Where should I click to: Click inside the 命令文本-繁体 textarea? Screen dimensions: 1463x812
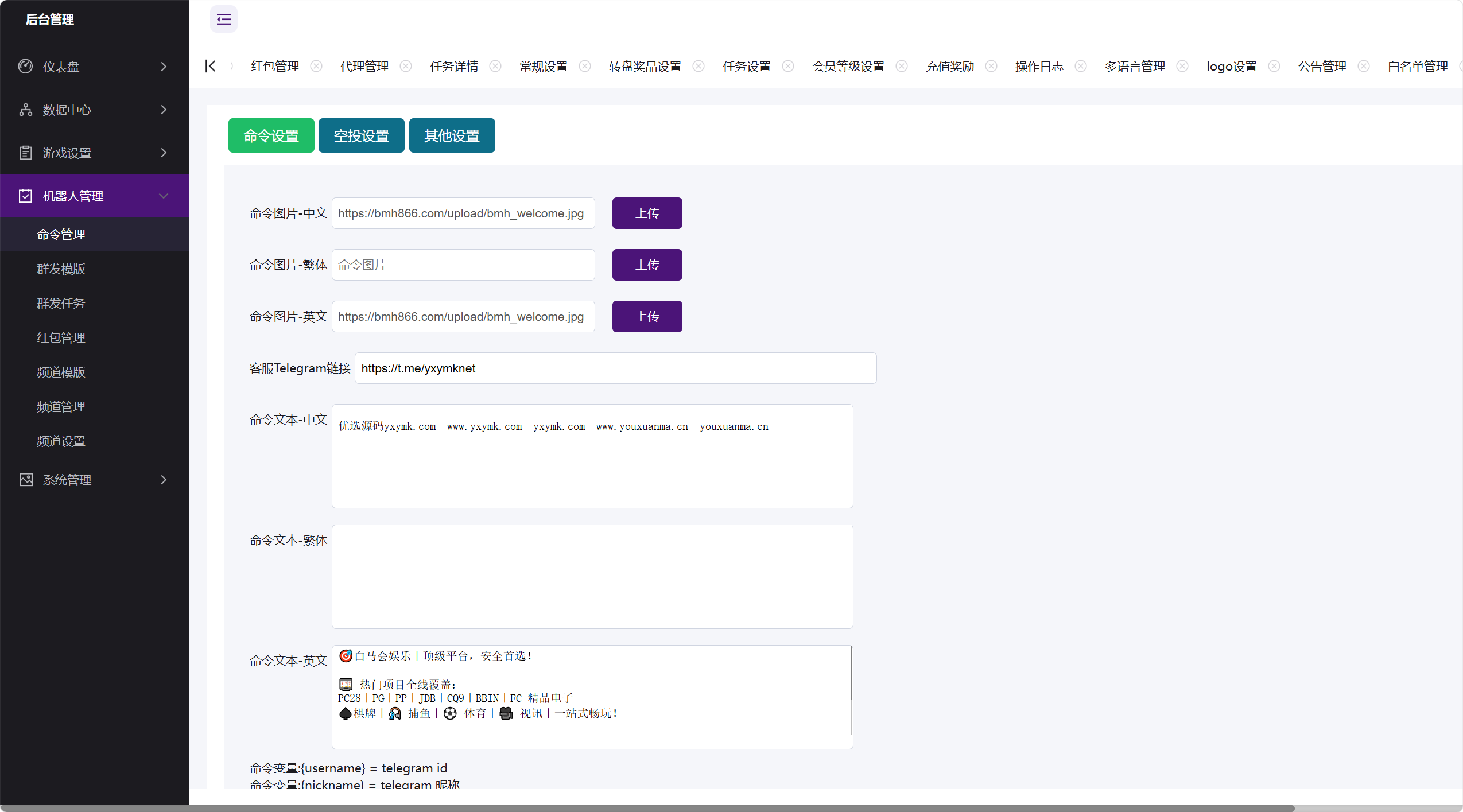coord(592,576)
